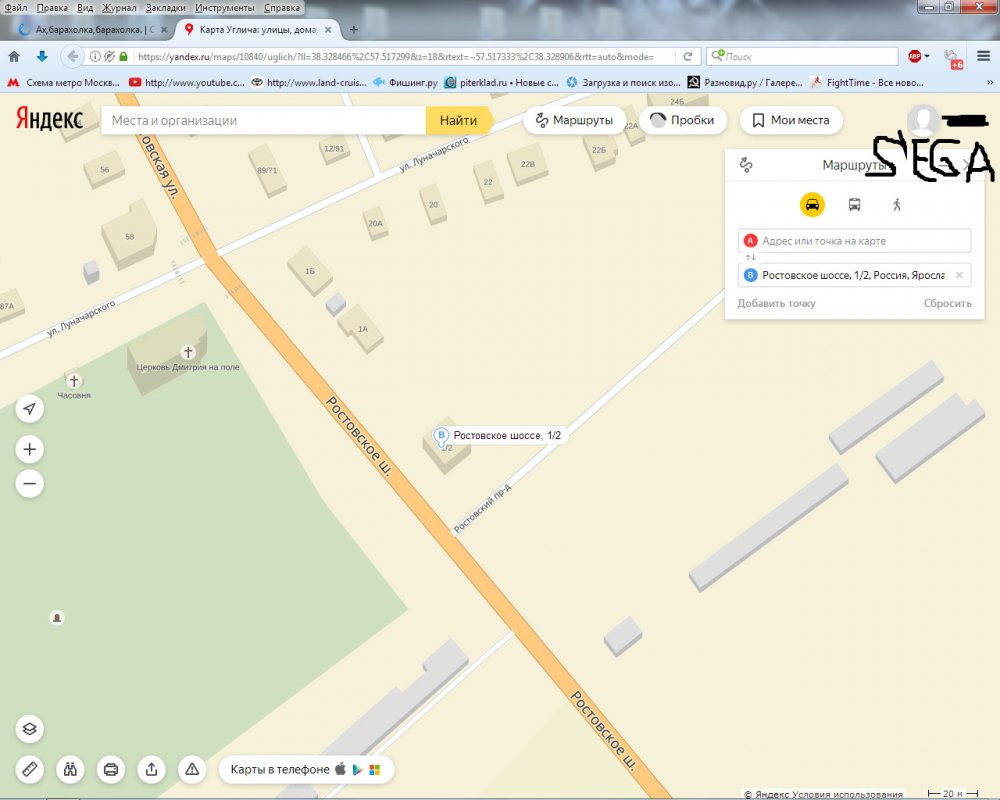Viewport: 1000px width, 800px height.
Task: Toggle the Пробки traffic layer
Action: point(683,120)
